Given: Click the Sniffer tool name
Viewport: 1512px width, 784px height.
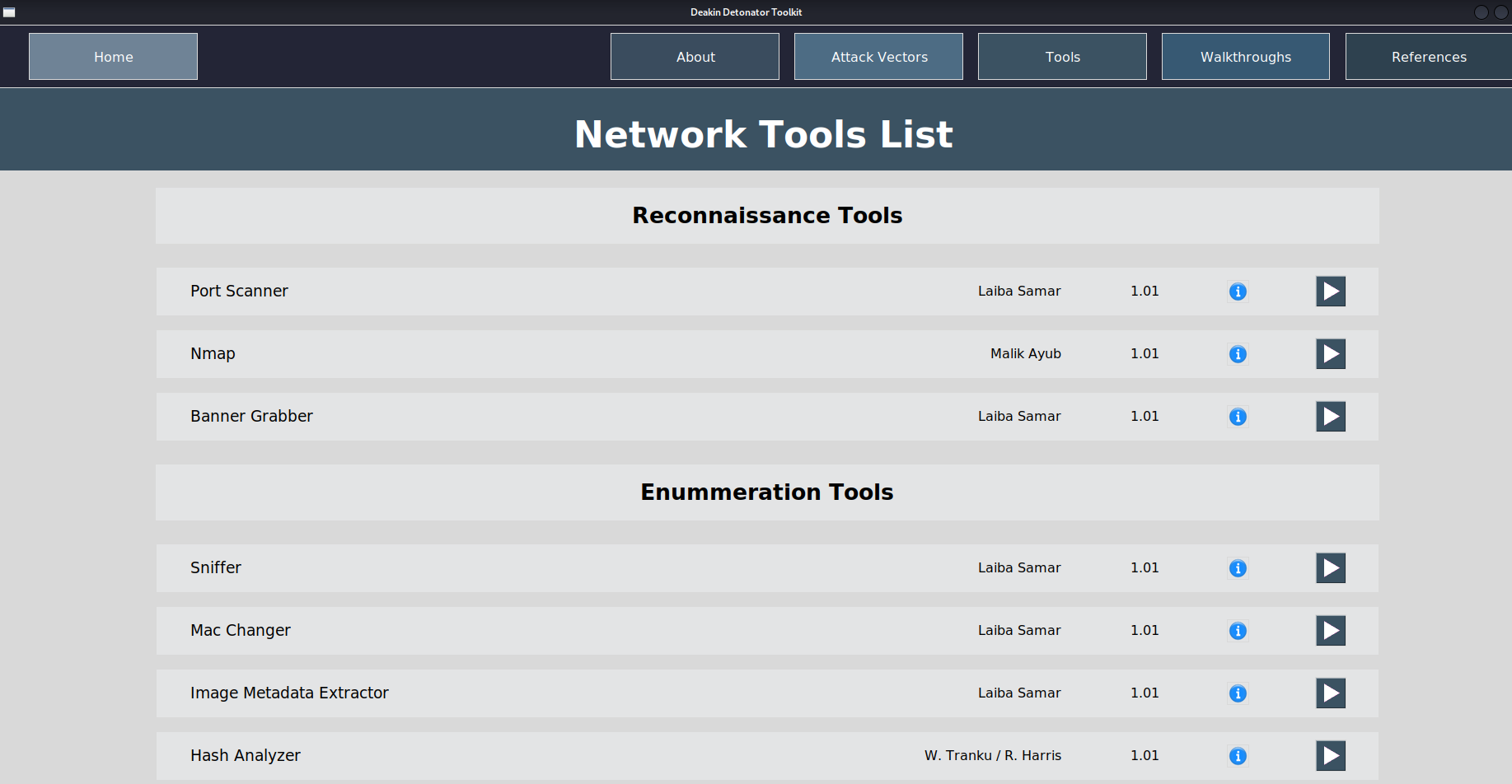Looking at the screenshot, I should point(216,567).
